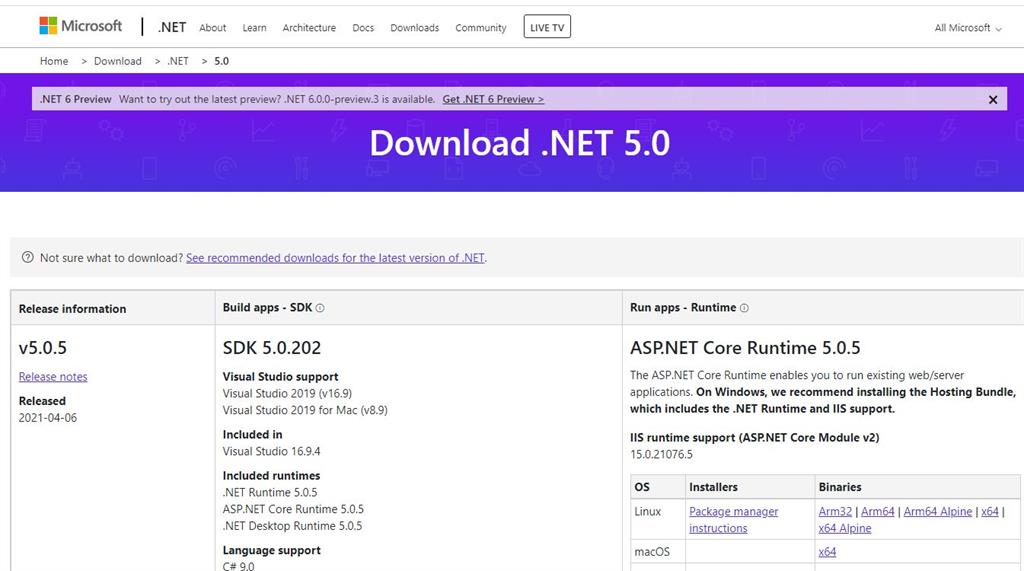
Task: Open the Architecture menu item
Action: coord(309,27)
